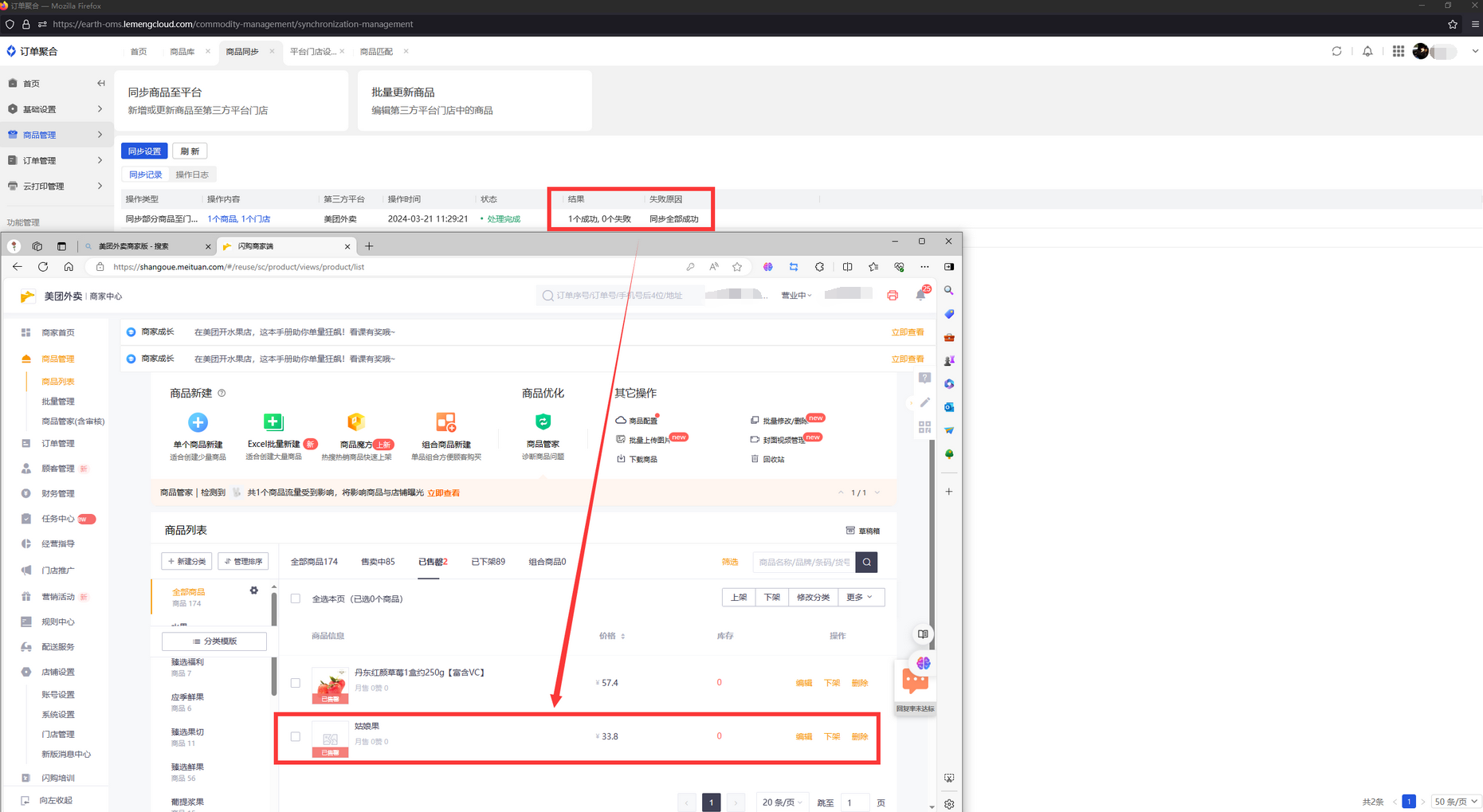Check the 全选本页 checkbox
This screenshot has width=1483, height=812.
pos(296,598)
